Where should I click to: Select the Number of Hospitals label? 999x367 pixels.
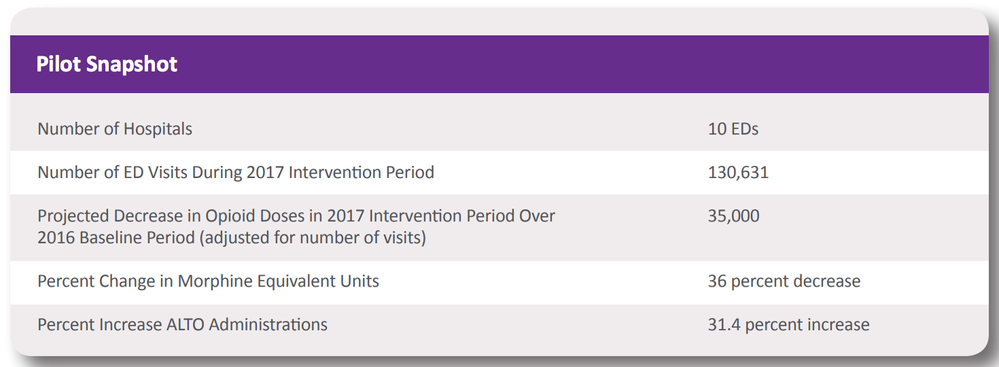coord(115,129)
